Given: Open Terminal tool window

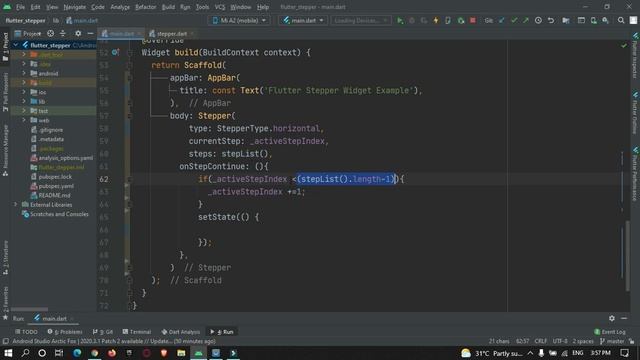Looking at the screenshot, I should 137,332.
